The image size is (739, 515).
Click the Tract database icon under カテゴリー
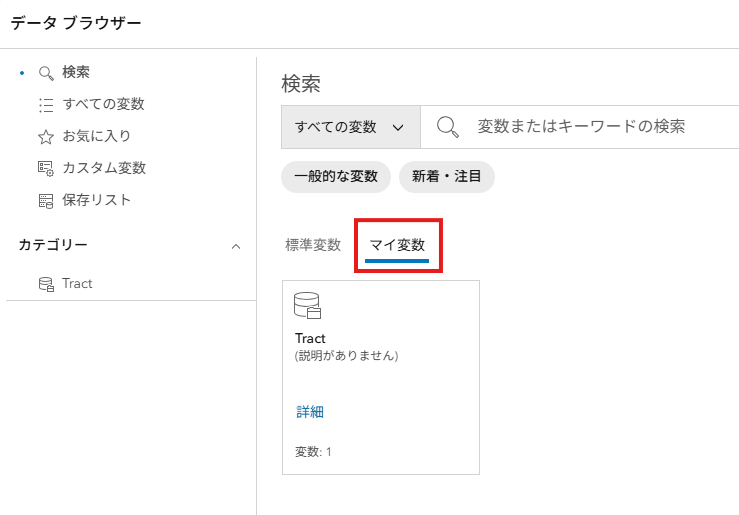[x=45, y=284]
